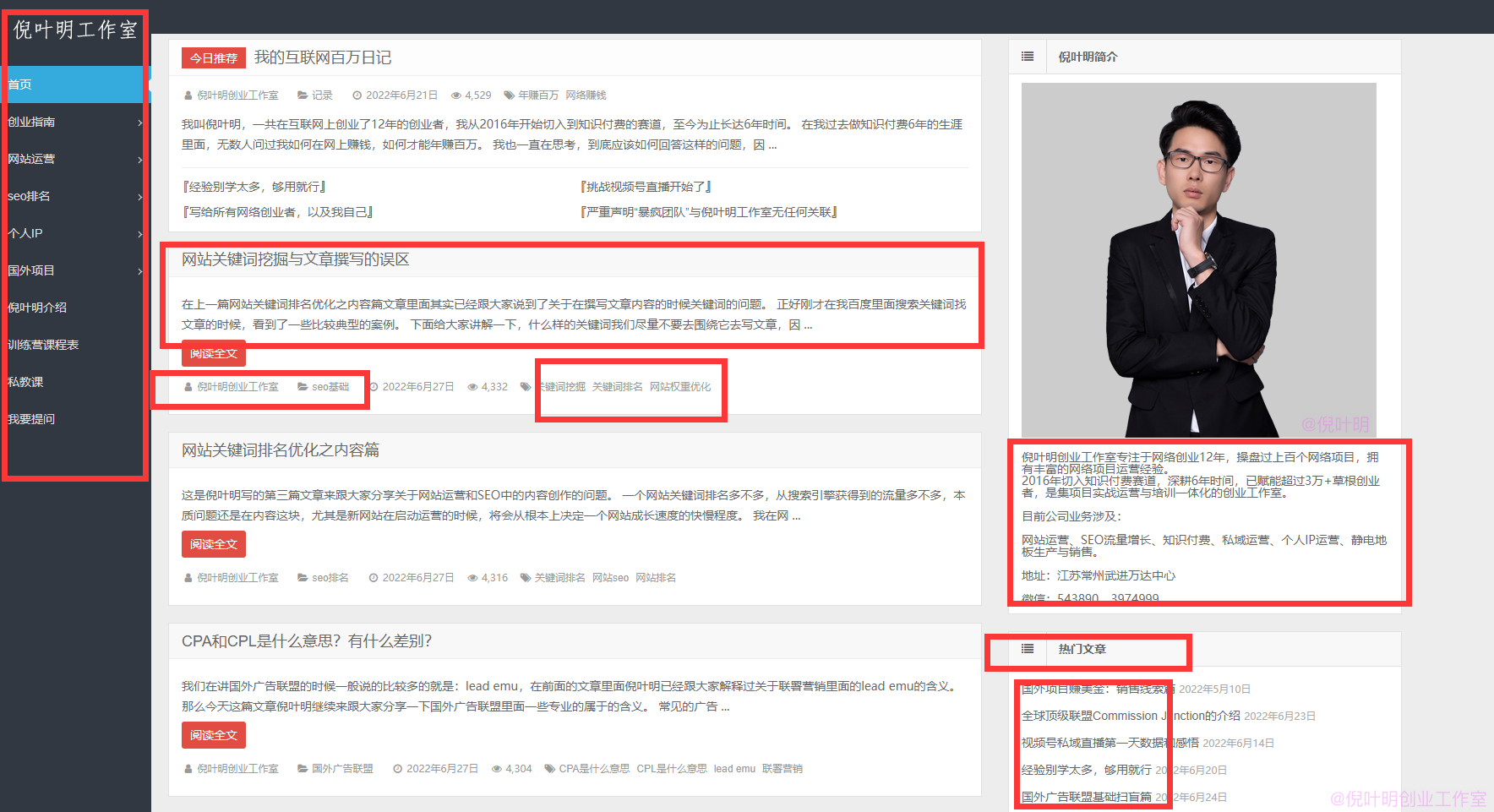Open the 网络赚钱 tag
The height and width of the screenshot is (812, 1494).
[x=586, y=95]
